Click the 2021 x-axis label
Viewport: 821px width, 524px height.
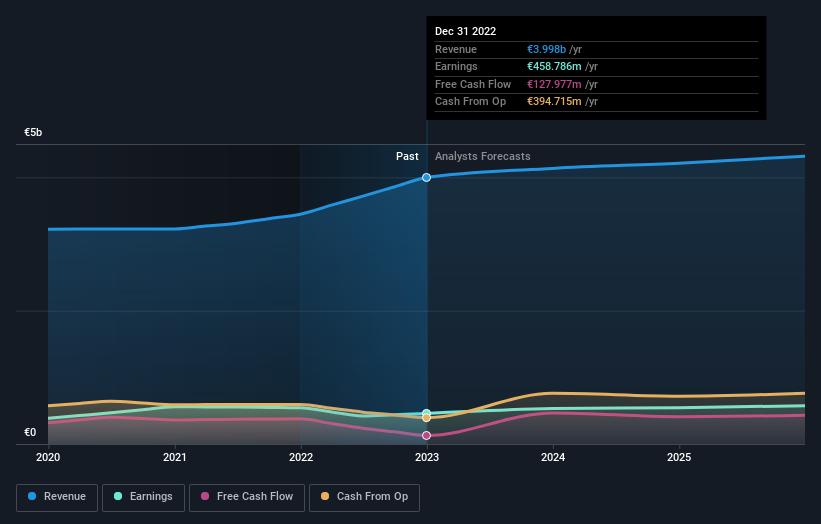[174, 458]
